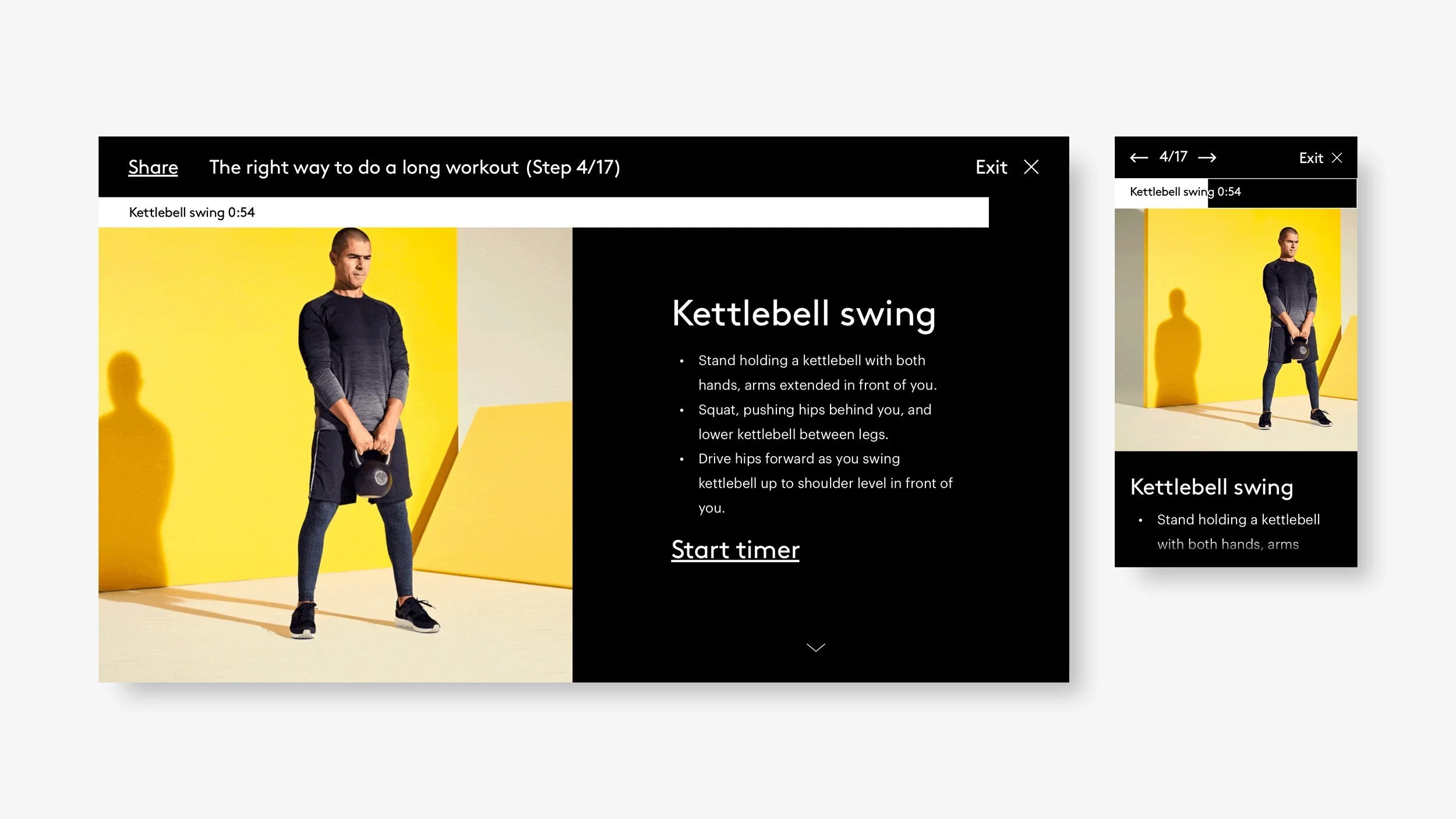This screenshot has height=819, width=1456.
Task: Expand more content with the down chevron
Action: [815, 647]
